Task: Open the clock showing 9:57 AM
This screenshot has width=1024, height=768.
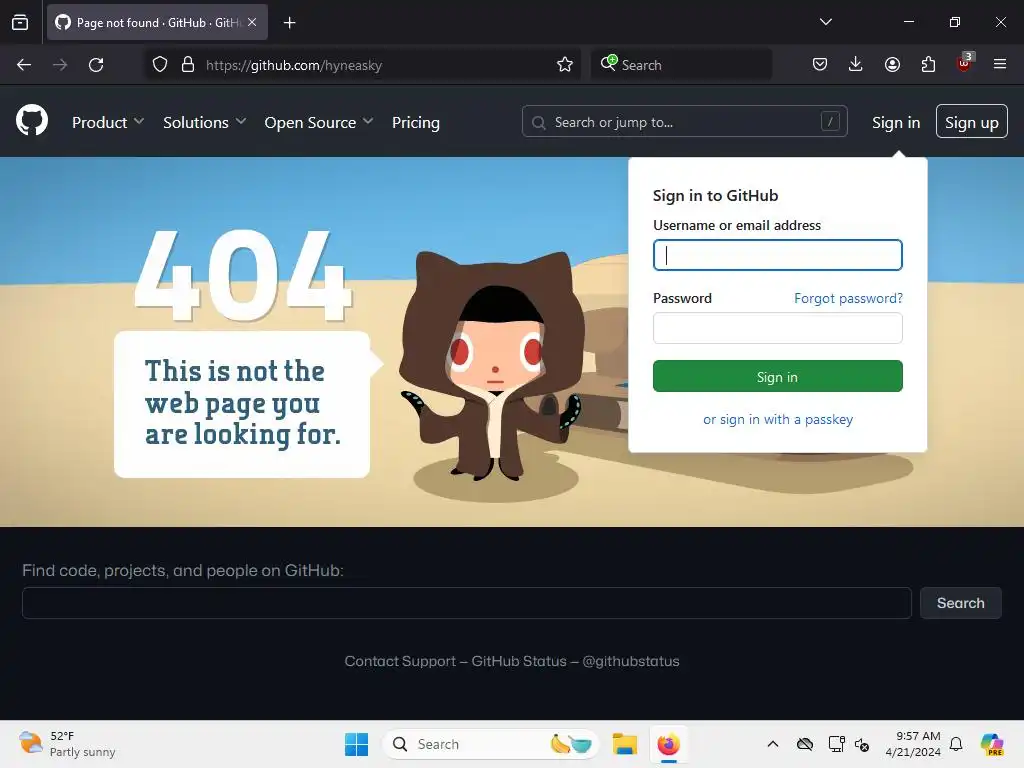Action: (x=913, y=744)
